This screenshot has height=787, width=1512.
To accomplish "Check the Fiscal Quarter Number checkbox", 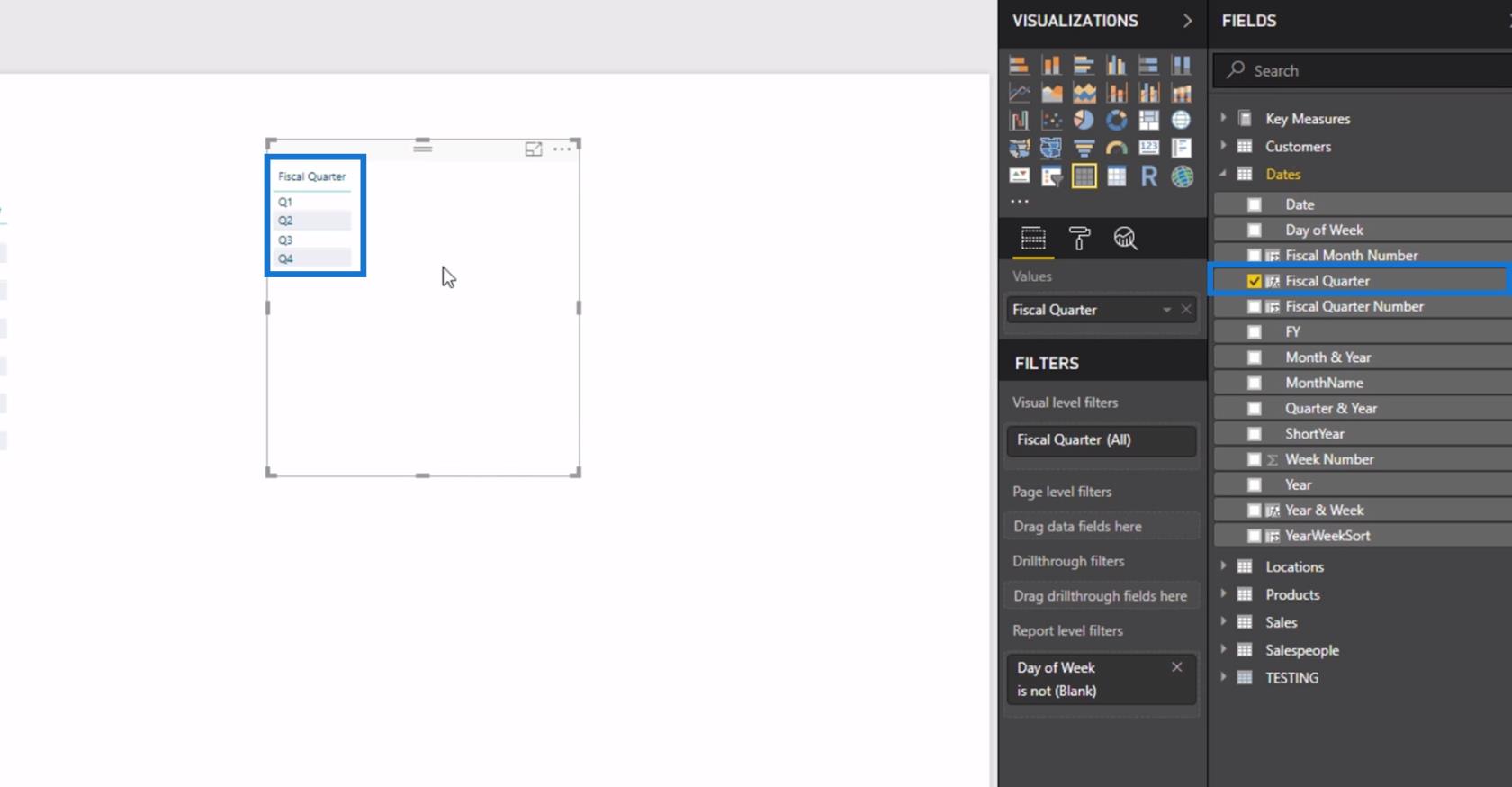I will (1255, 306).
